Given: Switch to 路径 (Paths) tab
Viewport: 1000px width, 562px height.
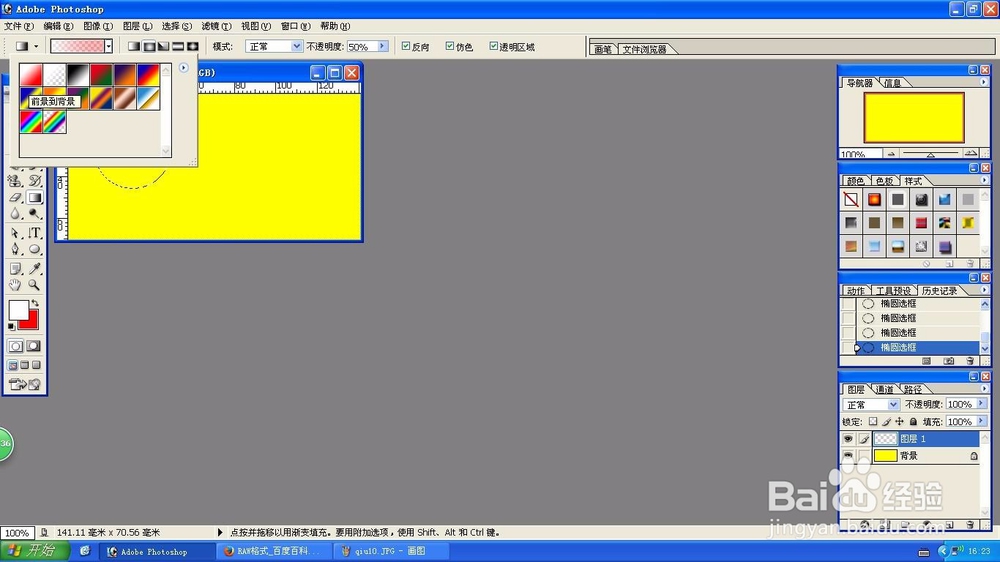Looking at the screenshot, I should tap(913, 389).
